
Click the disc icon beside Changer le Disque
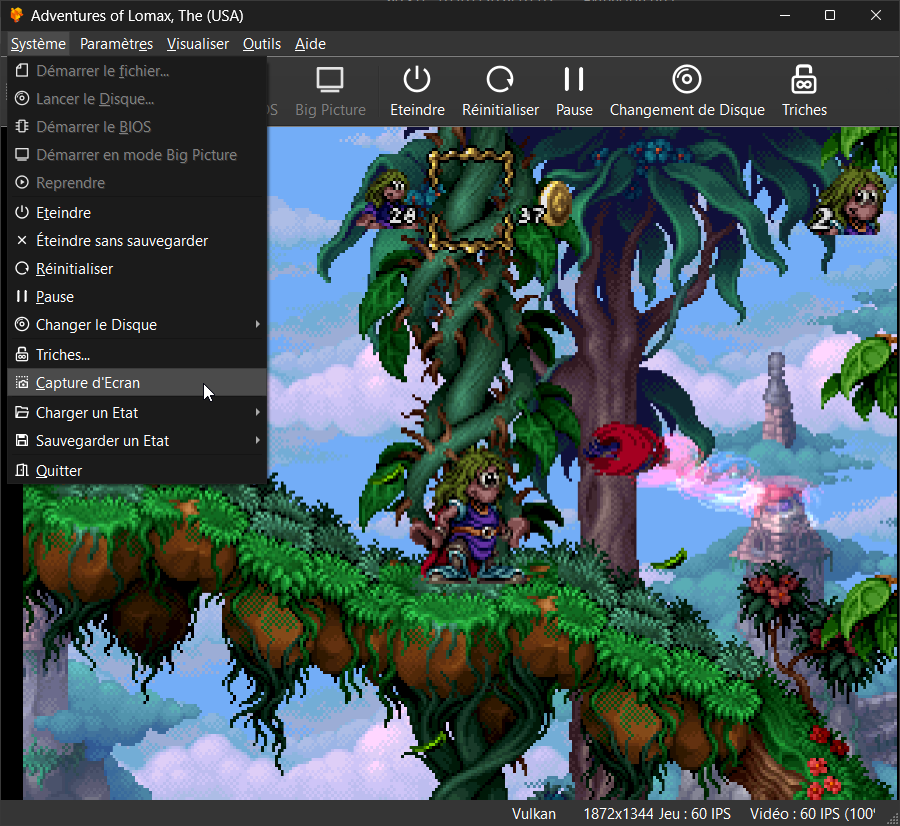[x=22, y=324]
